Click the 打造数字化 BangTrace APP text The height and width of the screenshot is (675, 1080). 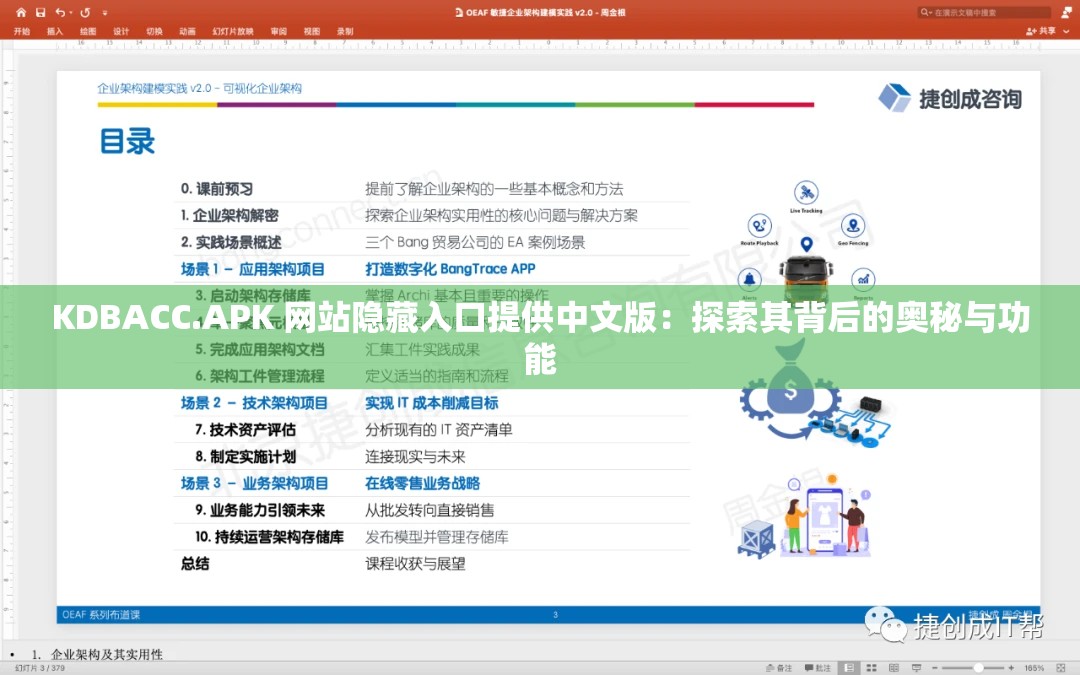(x=450, y=269)
